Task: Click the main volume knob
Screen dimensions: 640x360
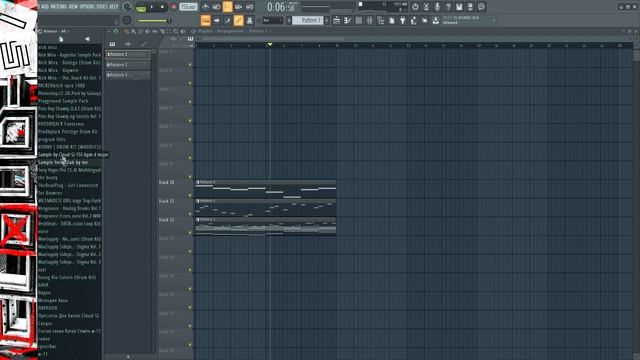Action: [127, 7]
